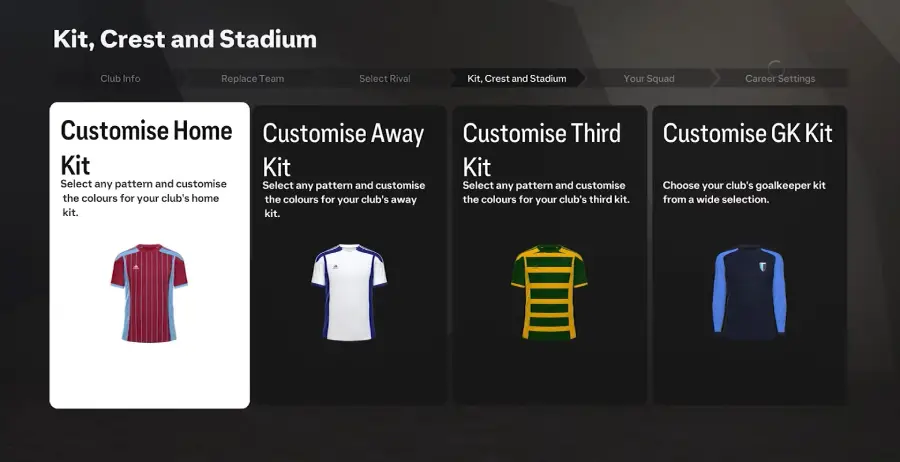Select Kit, Crest and Stadium tab
Screen dimensions: 900x462
tap(516, 78)
